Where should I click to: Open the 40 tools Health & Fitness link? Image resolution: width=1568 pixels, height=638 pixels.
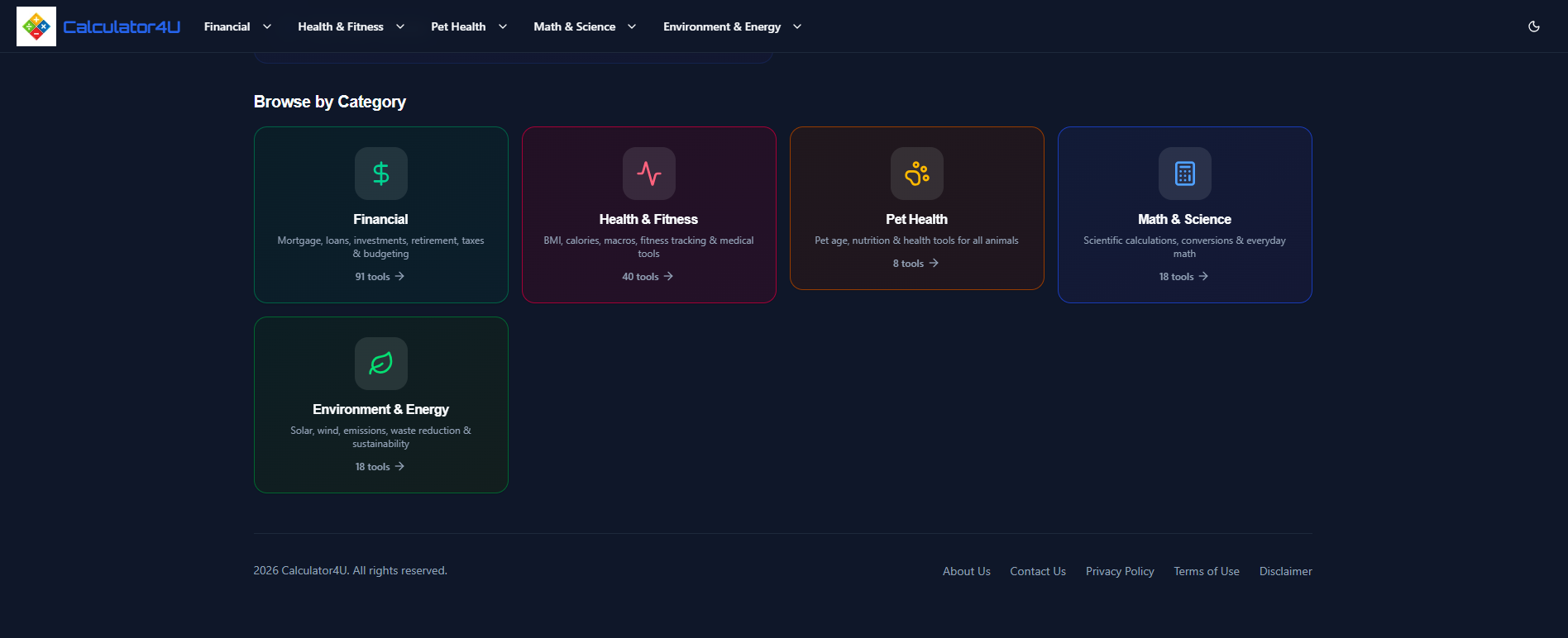648,276
